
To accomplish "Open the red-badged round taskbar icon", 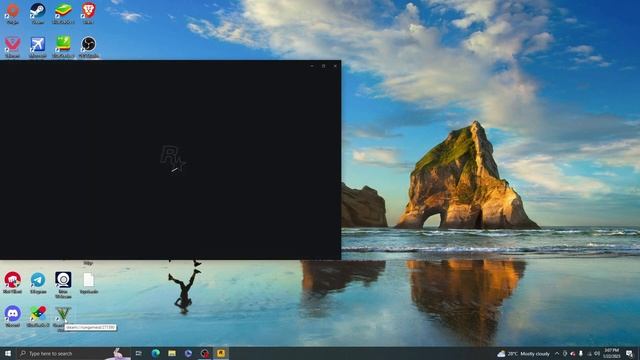I will 204,353.
